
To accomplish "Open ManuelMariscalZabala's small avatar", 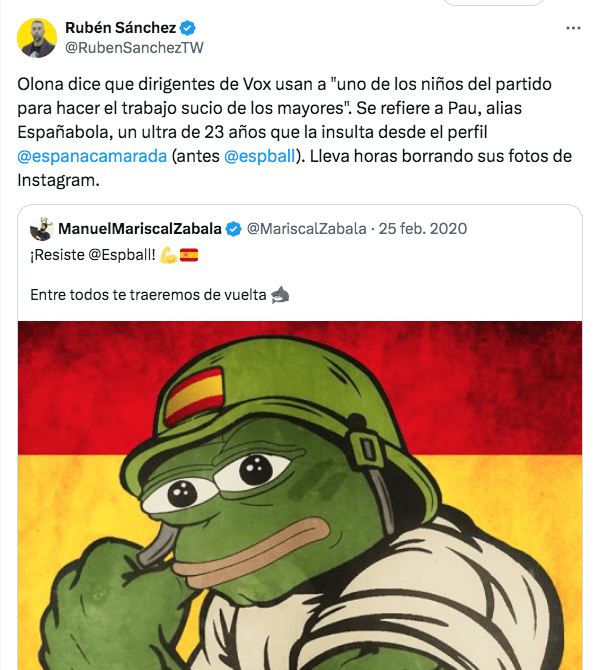I will [x=41, y=229].
